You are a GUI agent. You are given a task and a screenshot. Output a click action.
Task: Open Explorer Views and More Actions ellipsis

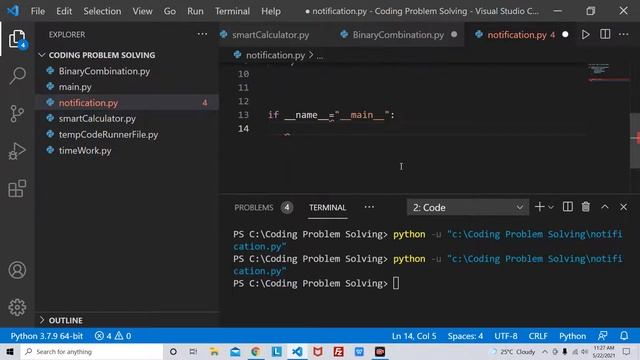tap(202, 34)
